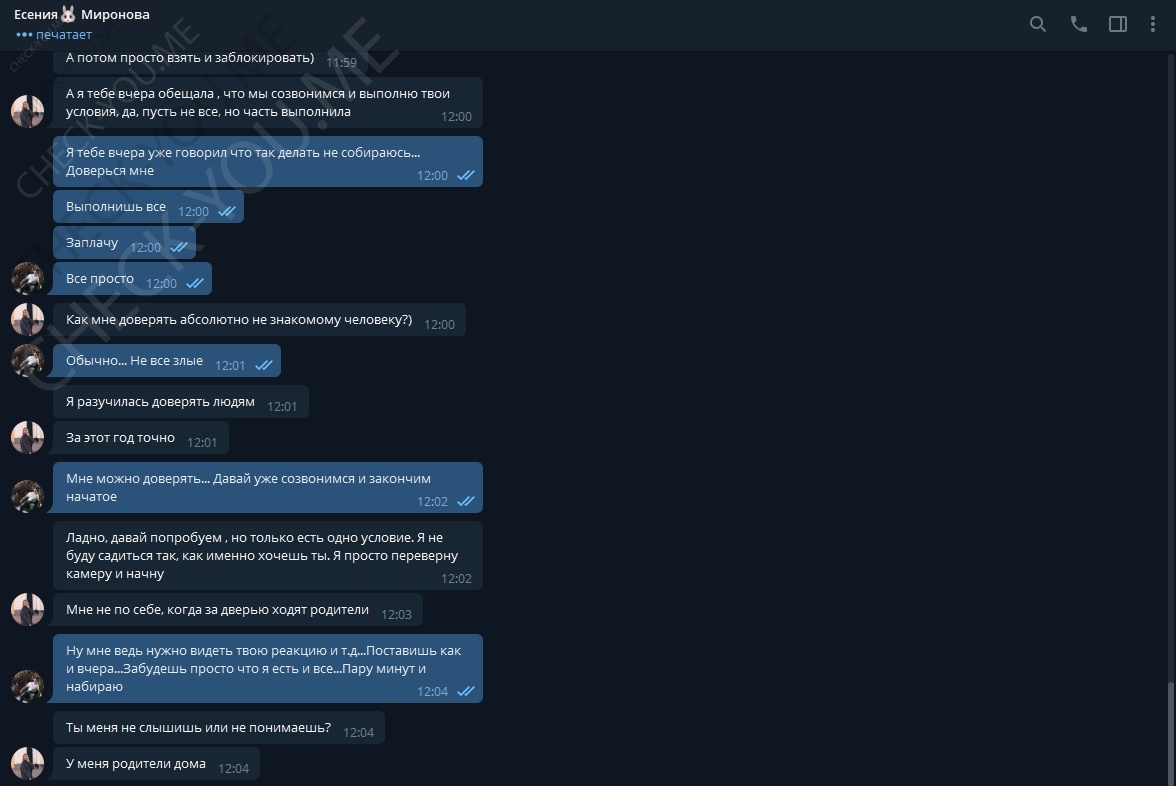Click the message 'Обычно... Не все злые'
1176x786 pixels.
(167, 361)
